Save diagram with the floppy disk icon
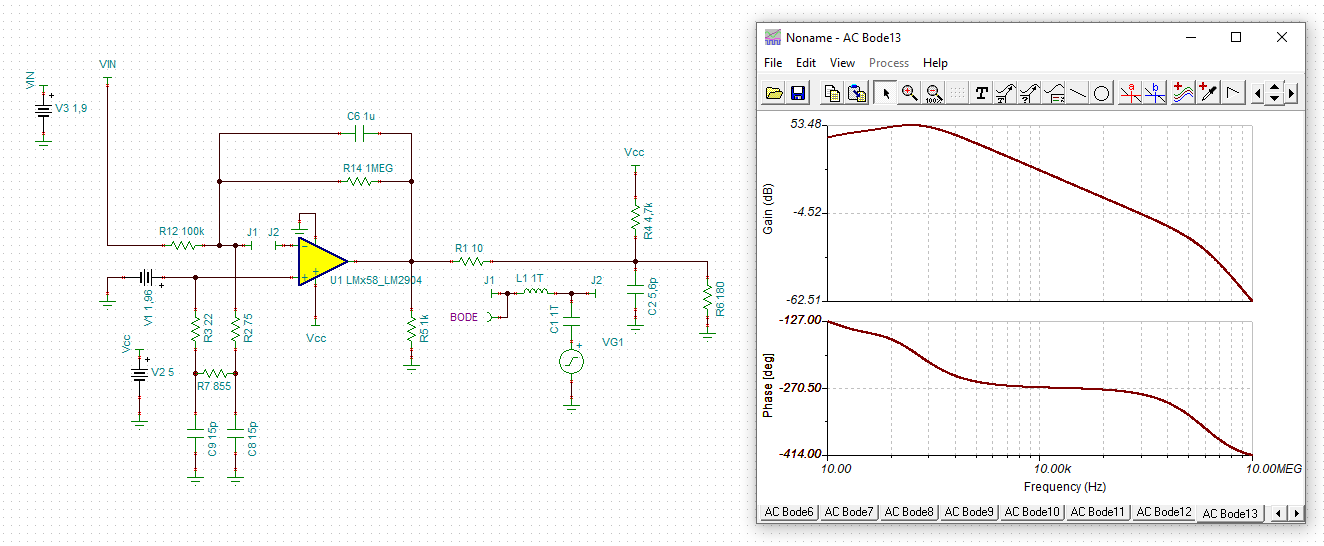The width and height of the screenshot is (1324, 546). [798, 93]
